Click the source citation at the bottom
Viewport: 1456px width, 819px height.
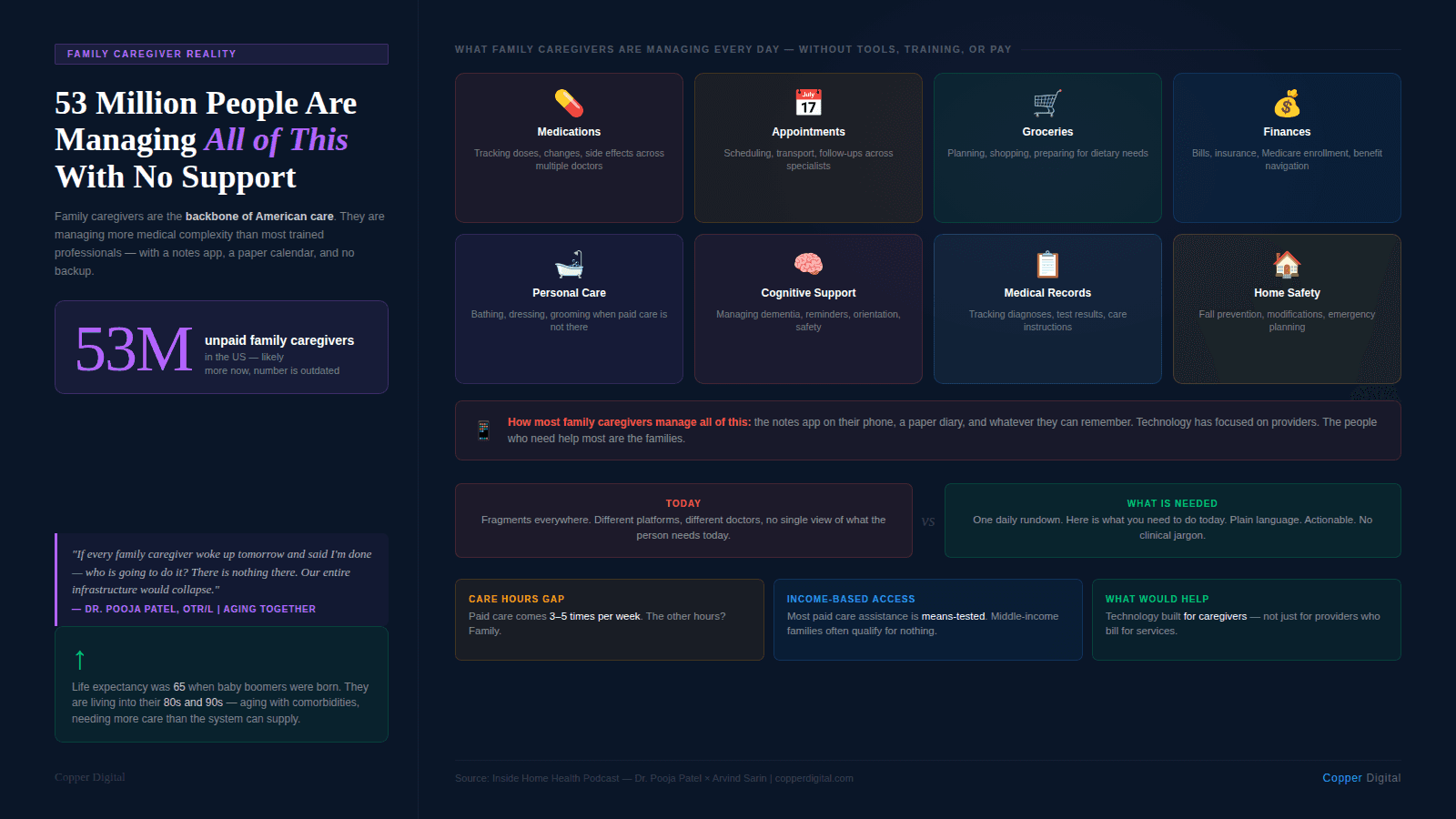click(654, 778)
